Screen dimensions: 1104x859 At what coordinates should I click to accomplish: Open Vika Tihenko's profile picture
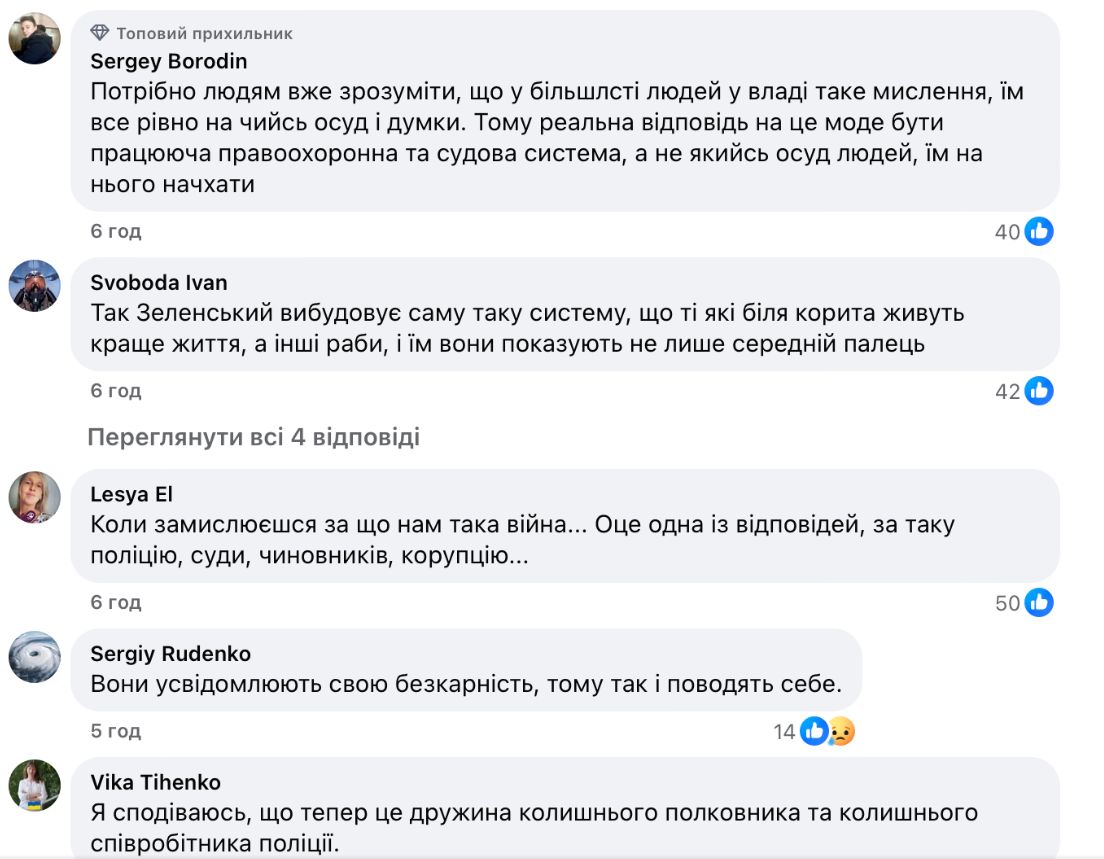pos(35,785)
